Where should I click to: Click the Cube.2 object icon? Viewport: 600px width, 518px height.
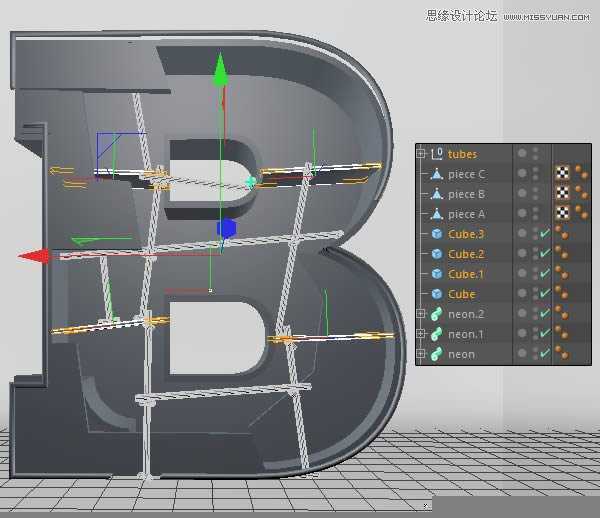click(437, 254)
